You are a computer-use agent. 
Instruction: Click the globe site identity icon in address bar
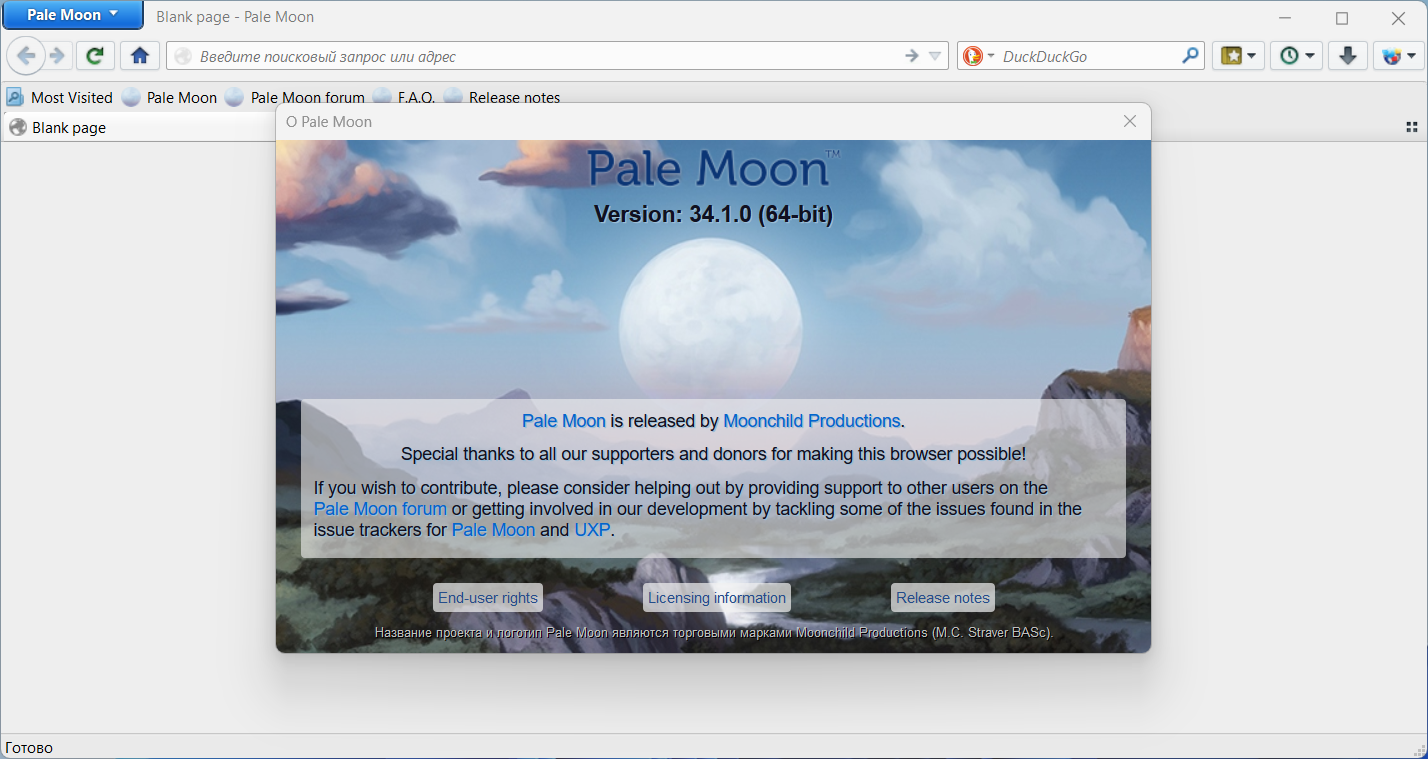point(182,56)
